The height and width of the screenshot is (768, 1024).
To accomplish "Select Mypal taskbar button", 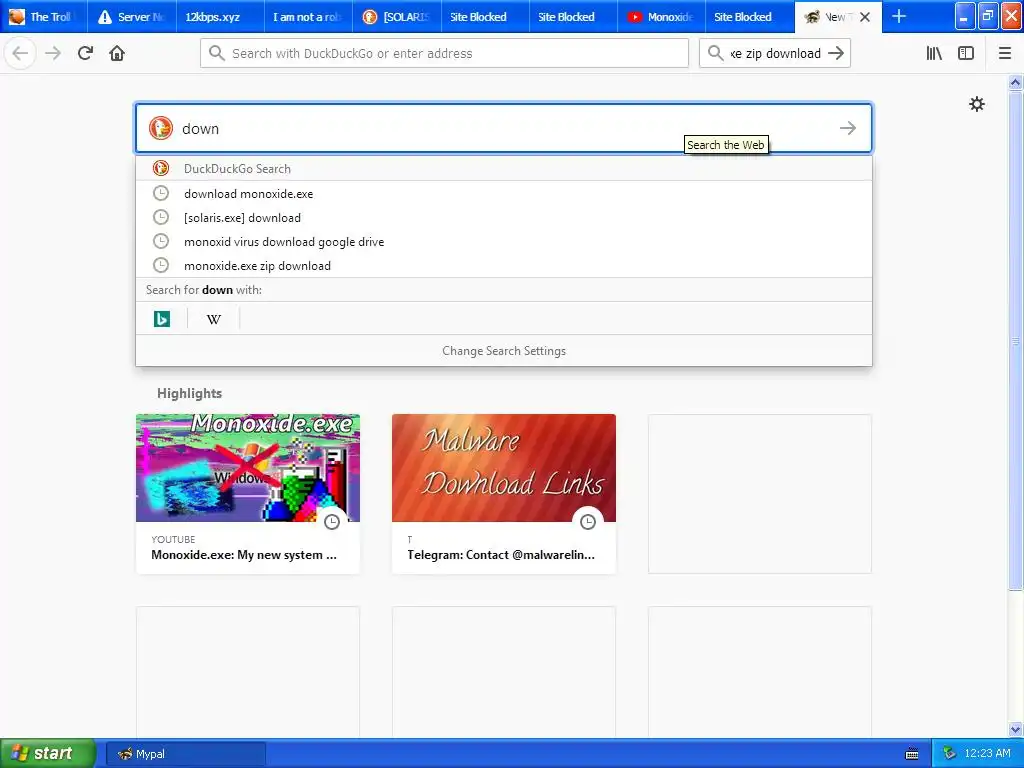I will pos(186,754).
